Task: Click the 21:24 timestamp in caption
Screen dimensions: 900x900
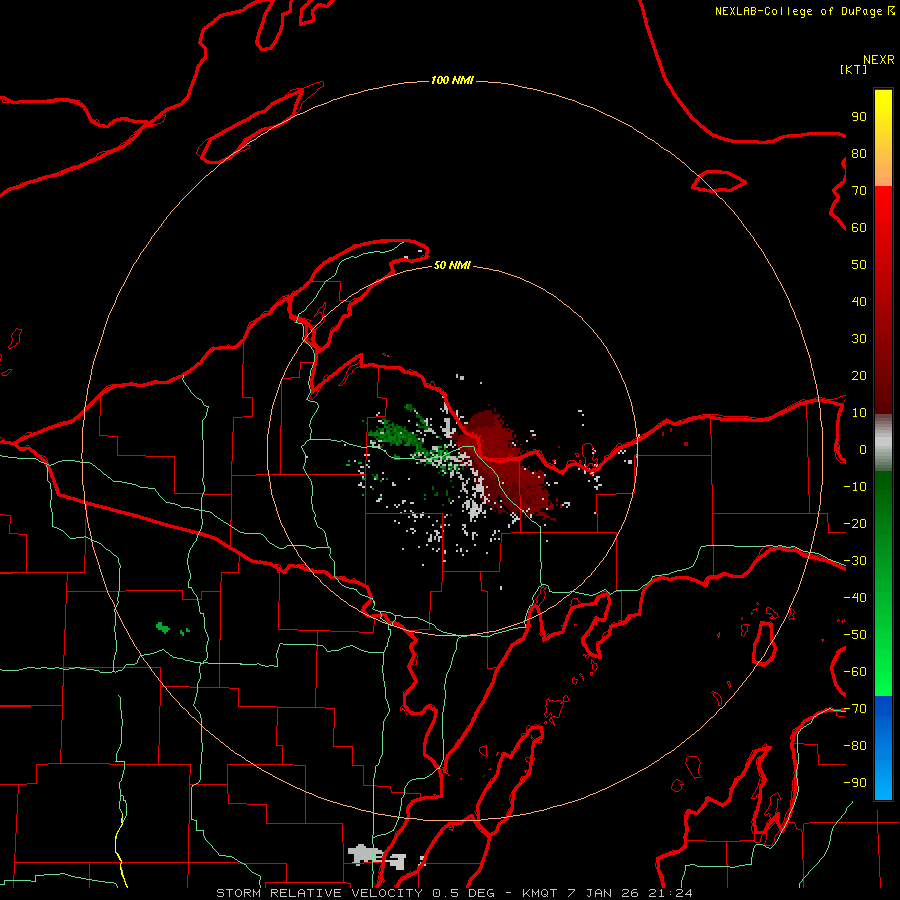Action: [670, 893]
